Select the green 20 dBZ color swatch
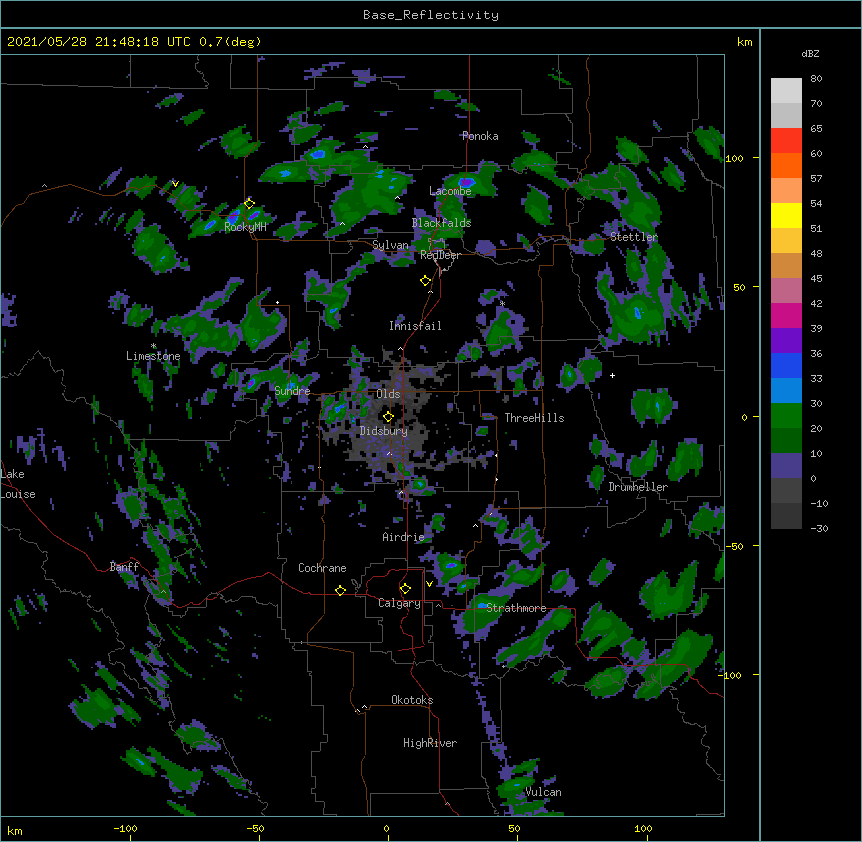The image size is (862, 842). [786, 416]
